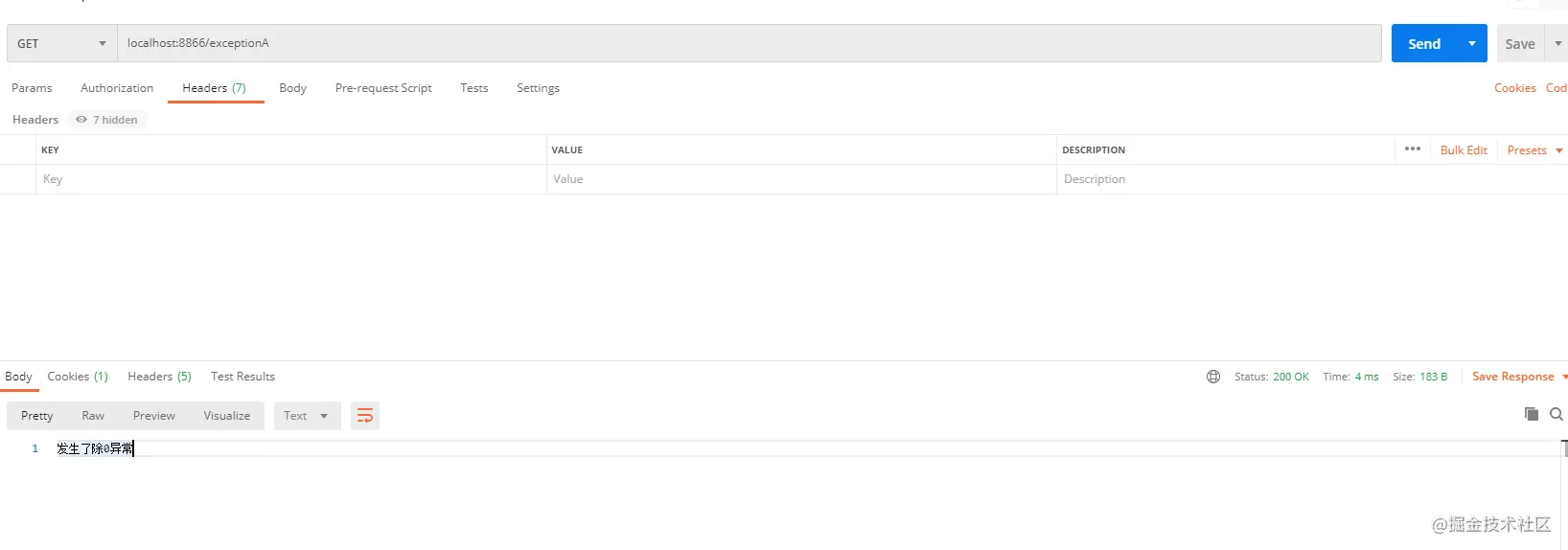The width and height of the screenshot is (1568, 550).
Task: Open the Save Response dropdown
Action: pos(1519,377)
